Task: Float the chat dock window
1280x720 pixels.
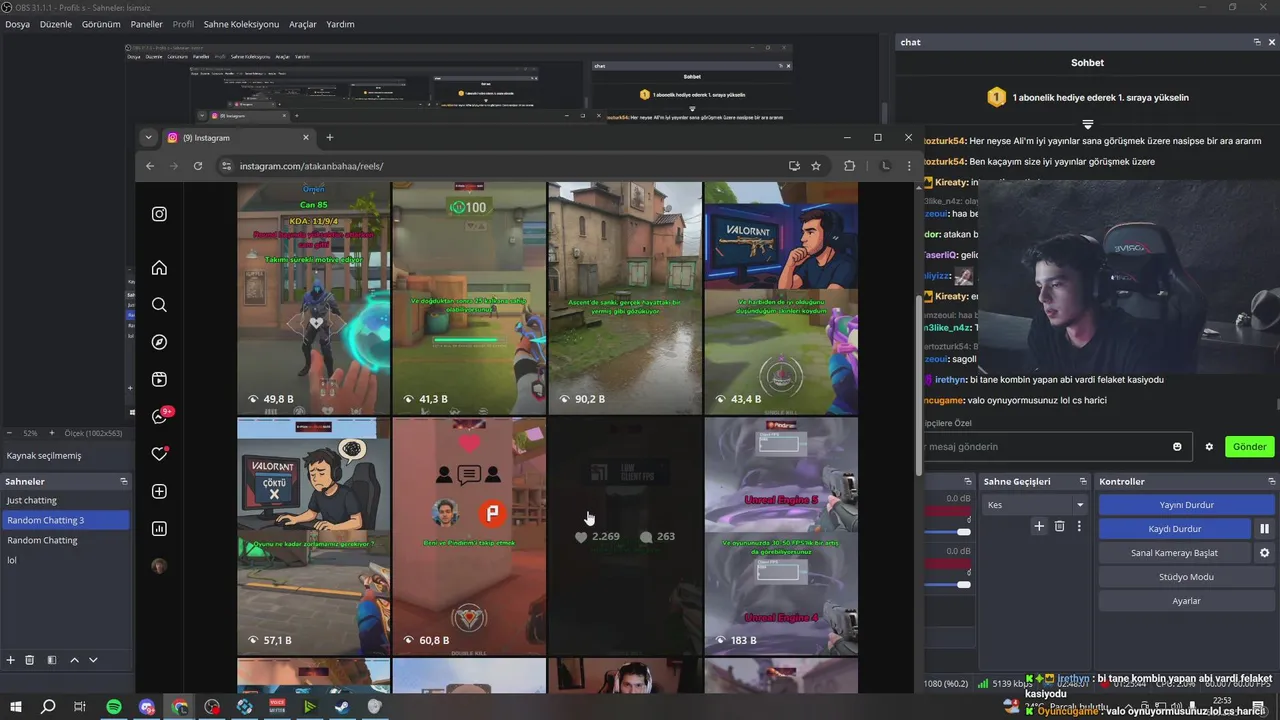Action: pos(1257,42)
